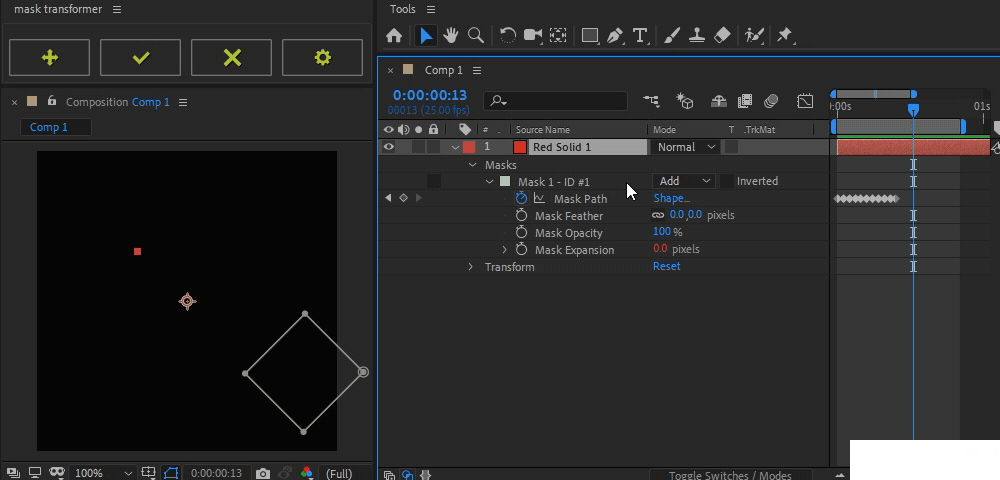Open the Graph Editor icon

805,101
